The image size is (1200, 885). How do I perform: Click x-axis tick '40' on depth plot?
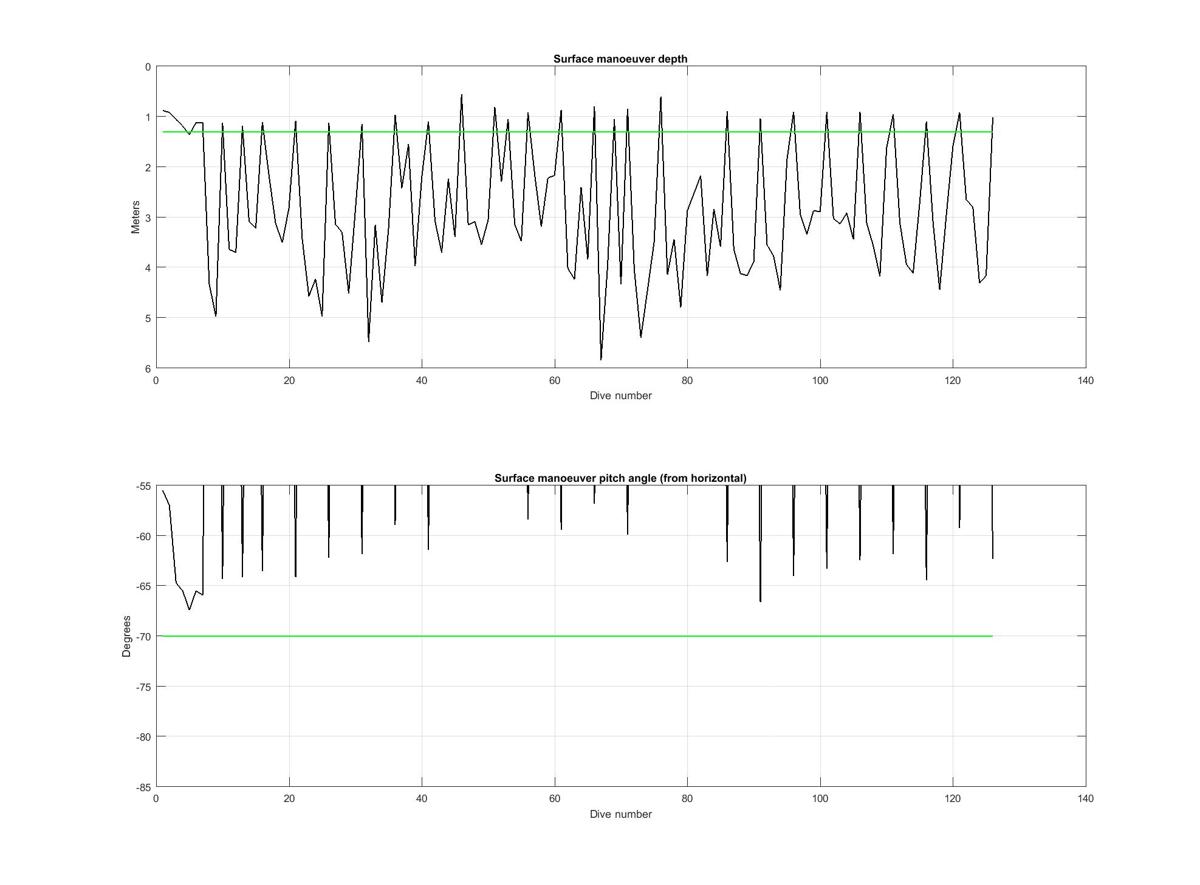click(422, 380)
